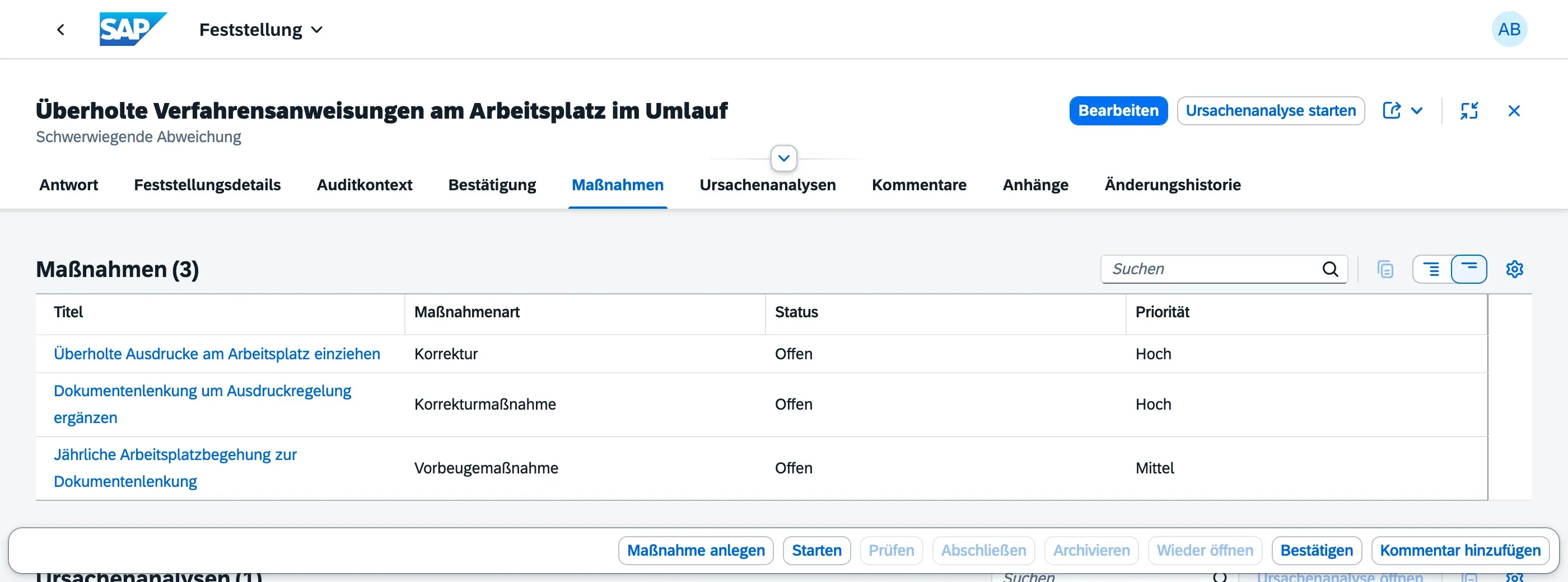Expand the share options arrow
1568x582 pixels.
pyautogui.click(x=1416, y=111)
